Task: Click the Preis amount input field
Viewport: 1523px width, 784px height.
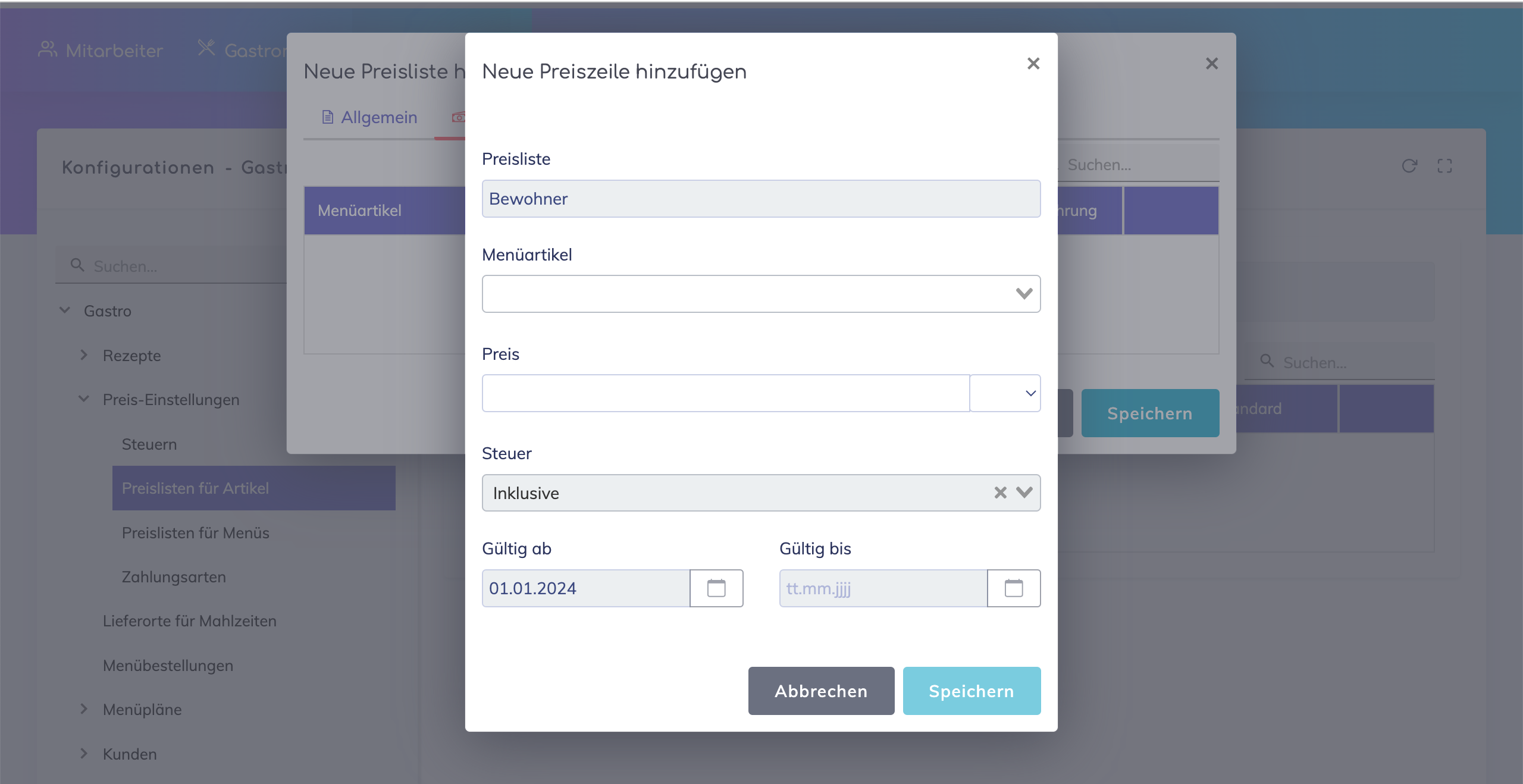Action: coord(726,393)
